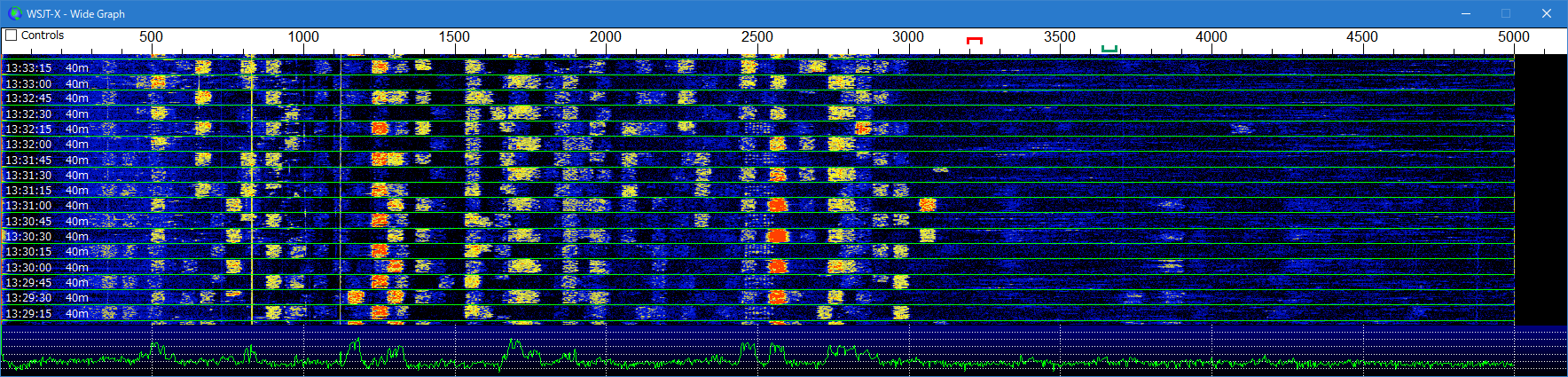The image size is (1568, 377).
Task: Click the 2500 Hz label on the scale
Action: coord(757,37)
